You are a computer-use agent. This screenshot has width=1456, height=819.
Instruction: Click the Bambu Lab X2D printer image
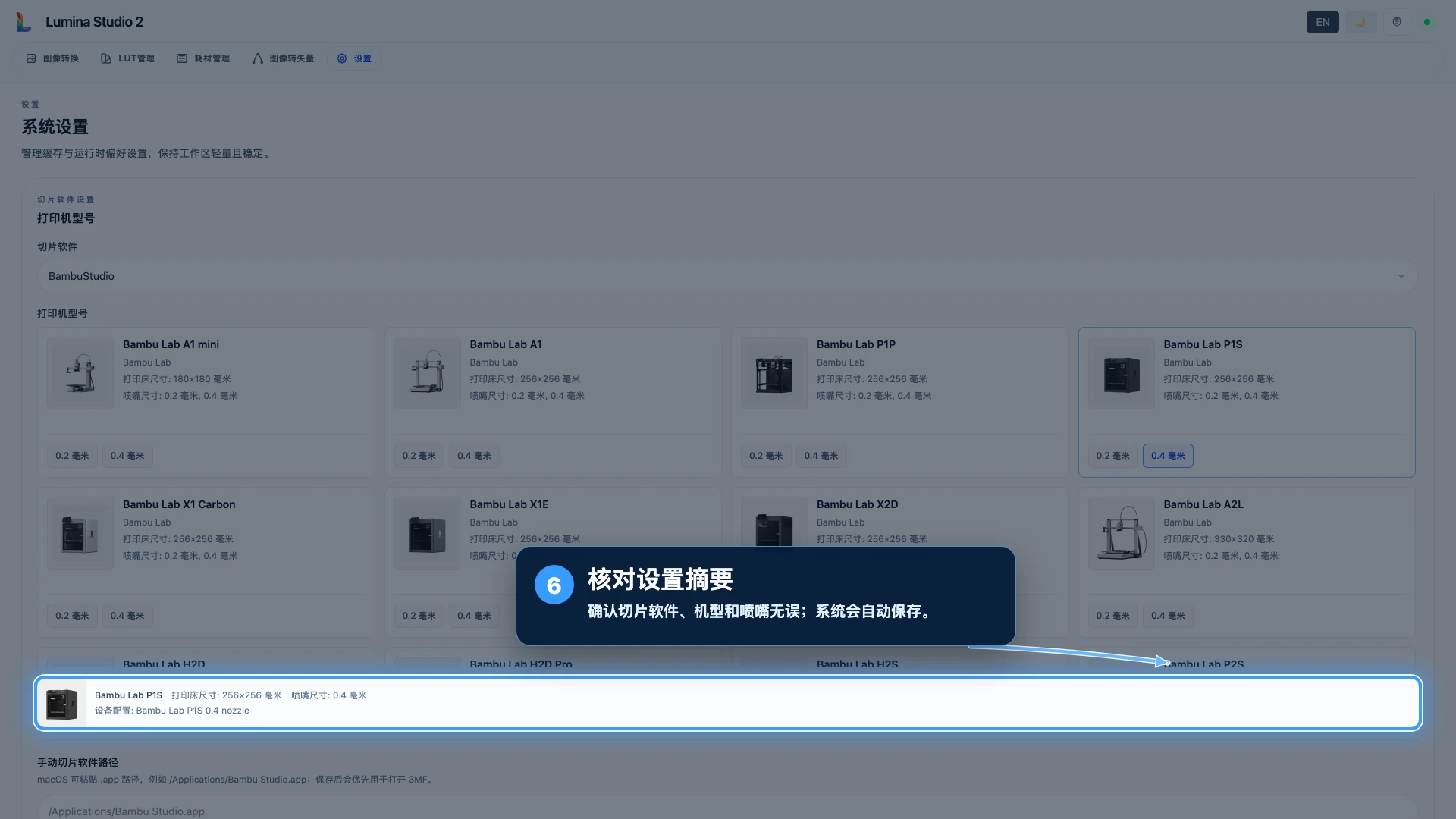774,522
